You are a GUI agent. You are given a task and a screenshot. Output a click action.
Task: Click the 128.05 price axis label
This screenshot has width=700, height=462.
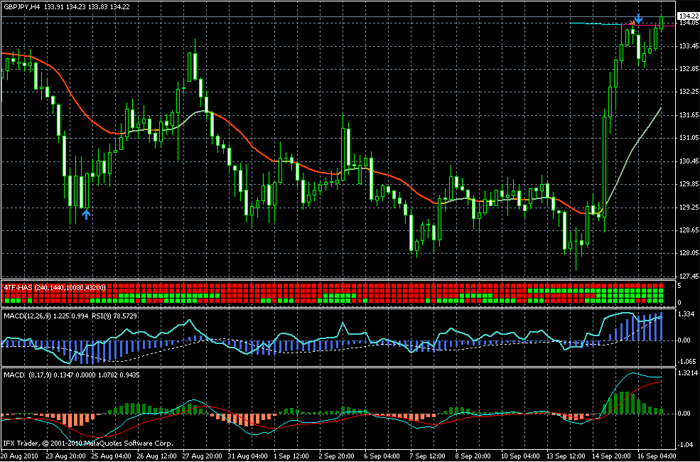pos(688,253)
